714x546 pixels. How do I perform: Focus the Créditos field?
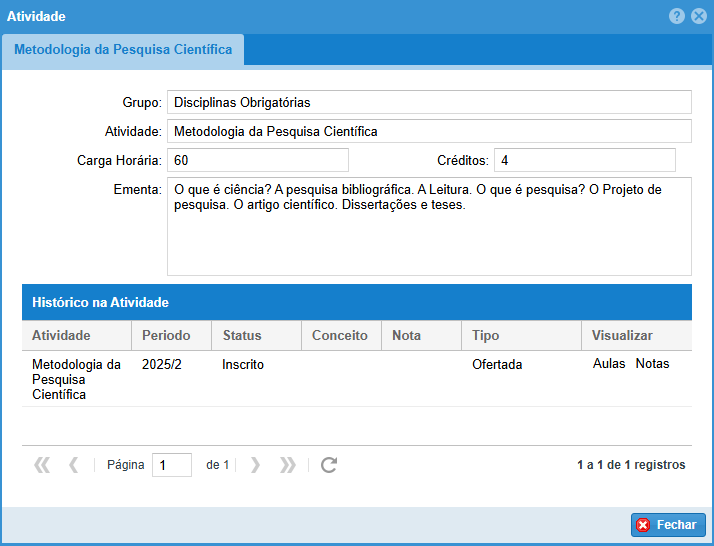pos(584,160)
